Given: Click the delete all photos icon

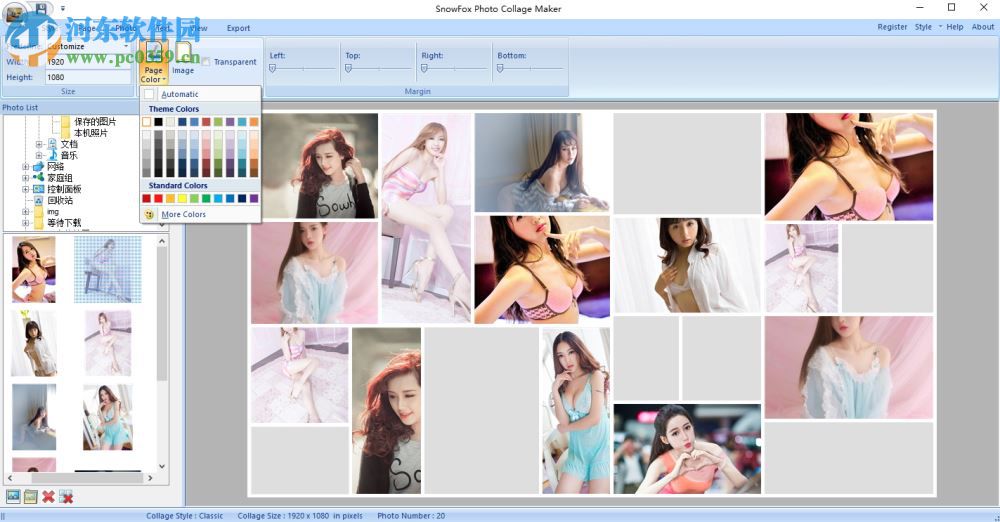Looking at the screenshot, I should pos(66,496).
